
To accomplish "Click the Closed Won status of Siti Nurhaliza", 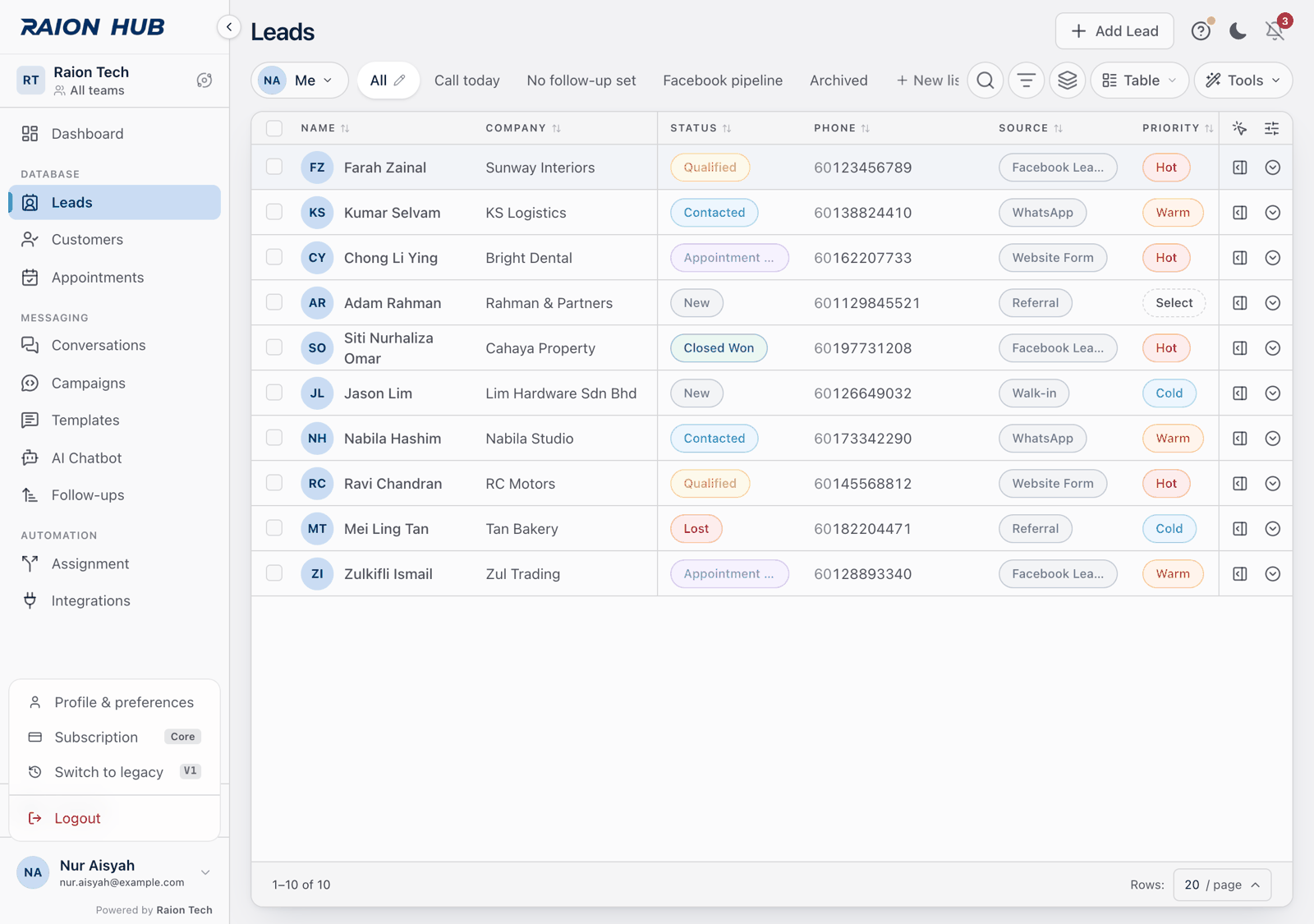I will pyautogui.click(x=719, y=348).
